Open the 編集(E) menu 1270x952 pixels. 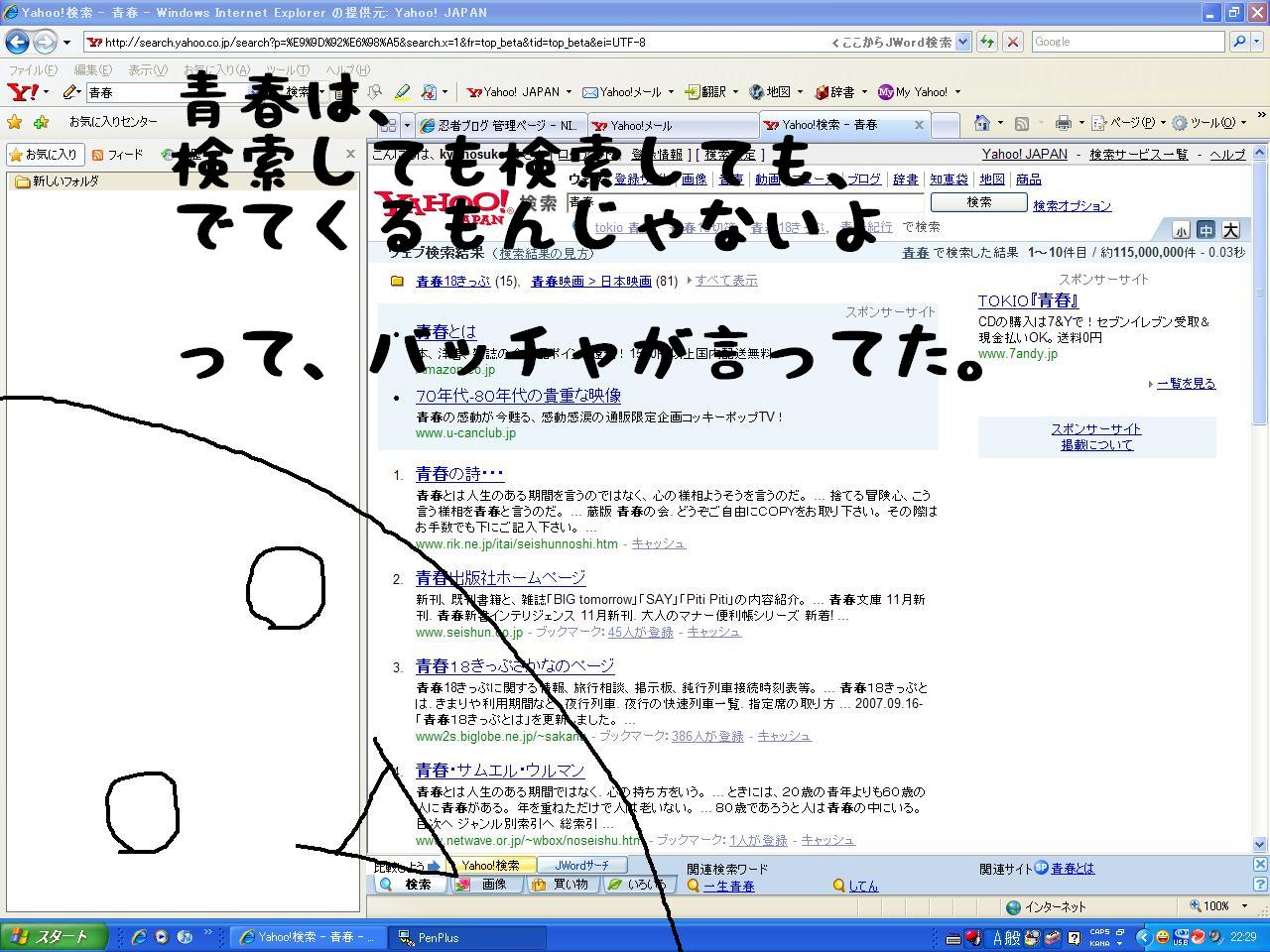[93, 70]
